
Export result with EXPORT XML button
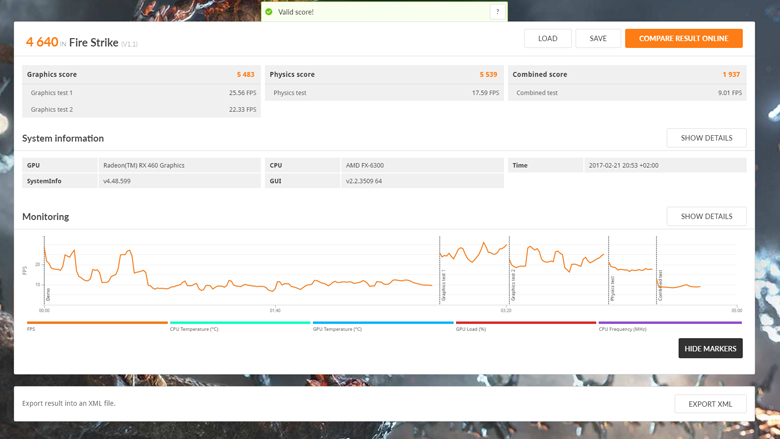(x=710, y=404)
